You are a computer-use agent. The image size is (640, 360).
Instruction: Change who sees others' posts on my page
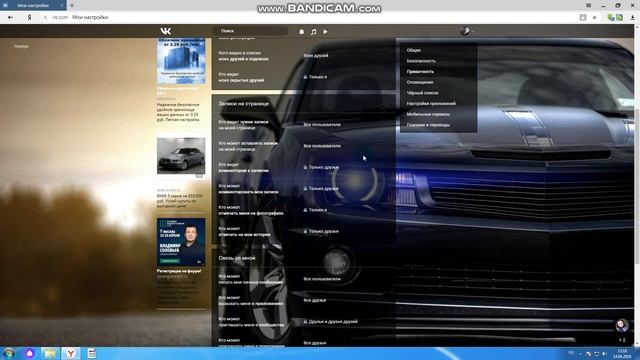[322, 124]
